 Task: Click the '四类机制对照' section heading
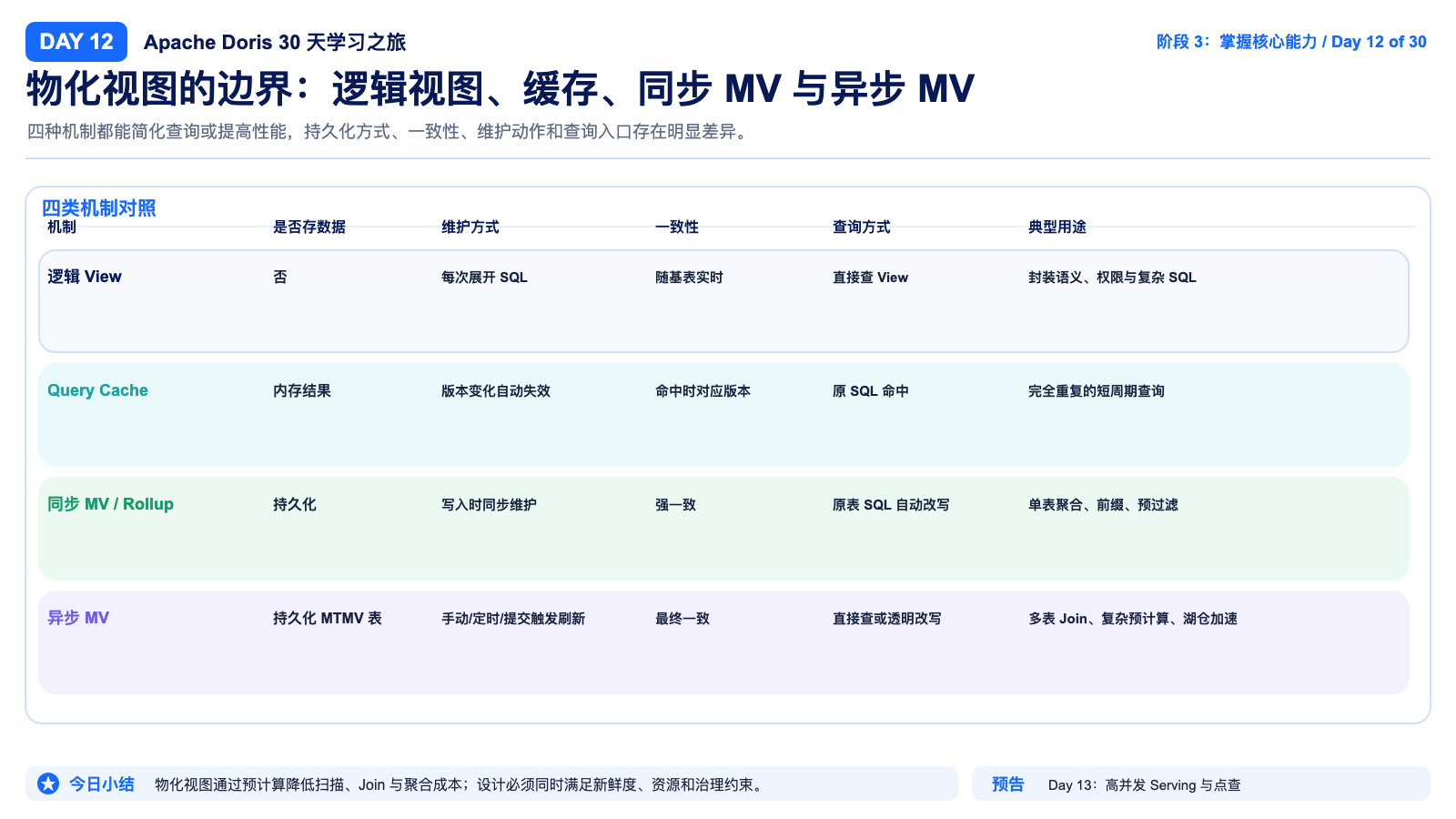[x=98, y=208]
